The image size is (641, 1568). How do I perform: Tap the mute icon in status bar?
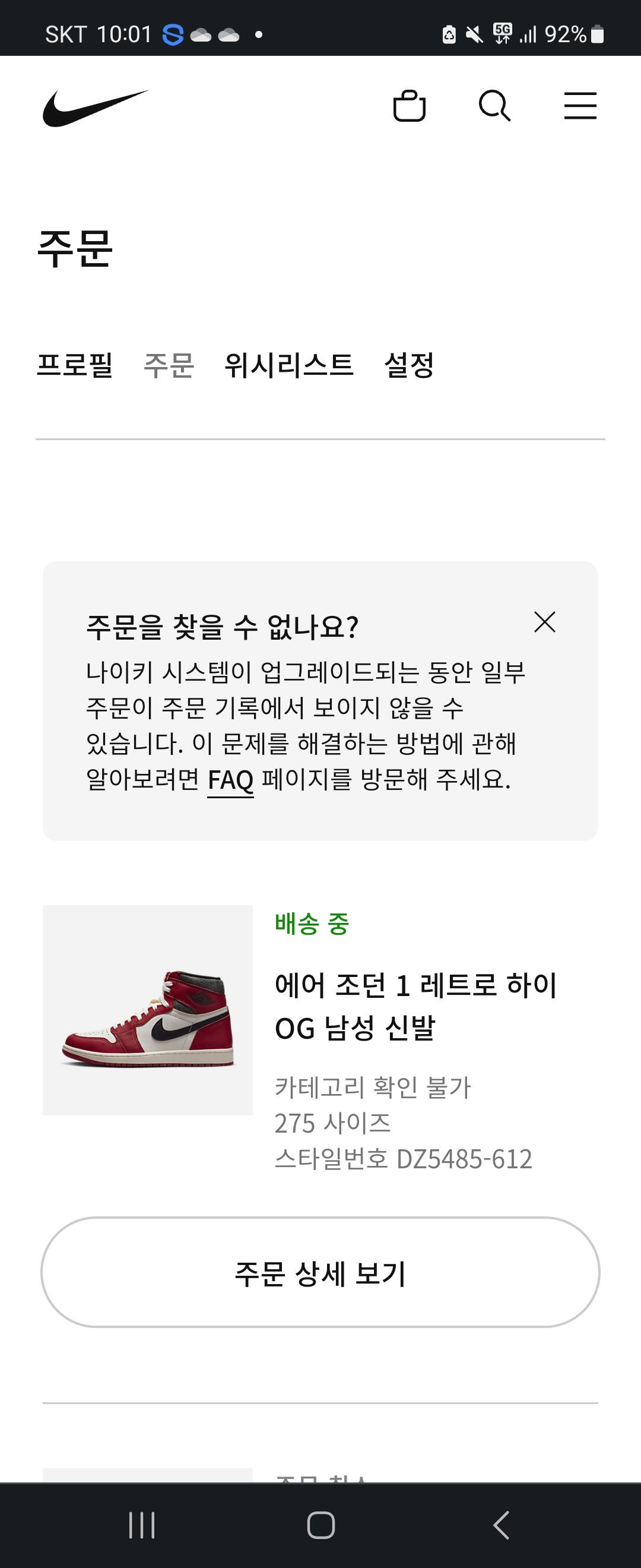[x=474, y=34]
